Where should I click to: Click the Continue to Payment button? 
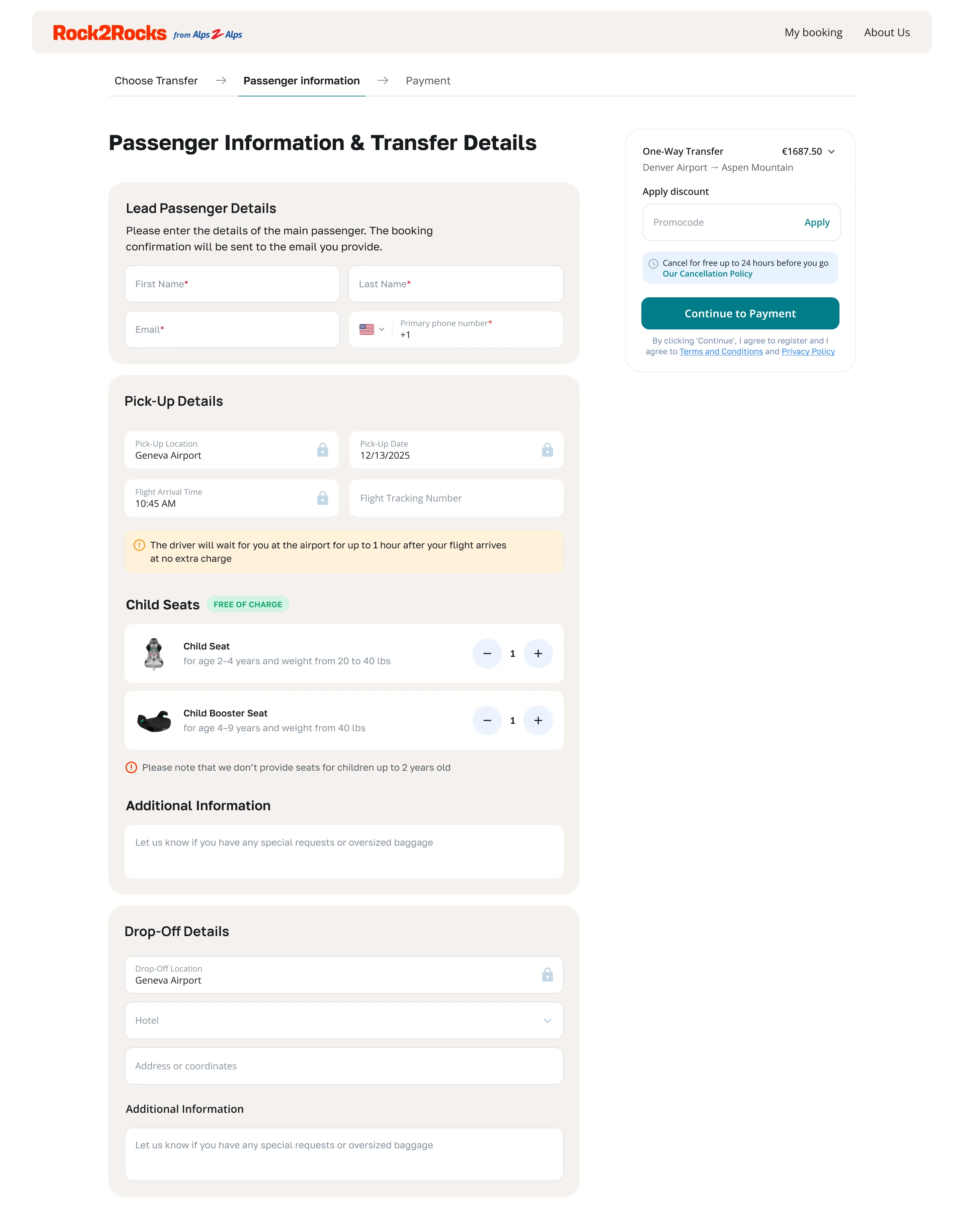pos(740,313)
